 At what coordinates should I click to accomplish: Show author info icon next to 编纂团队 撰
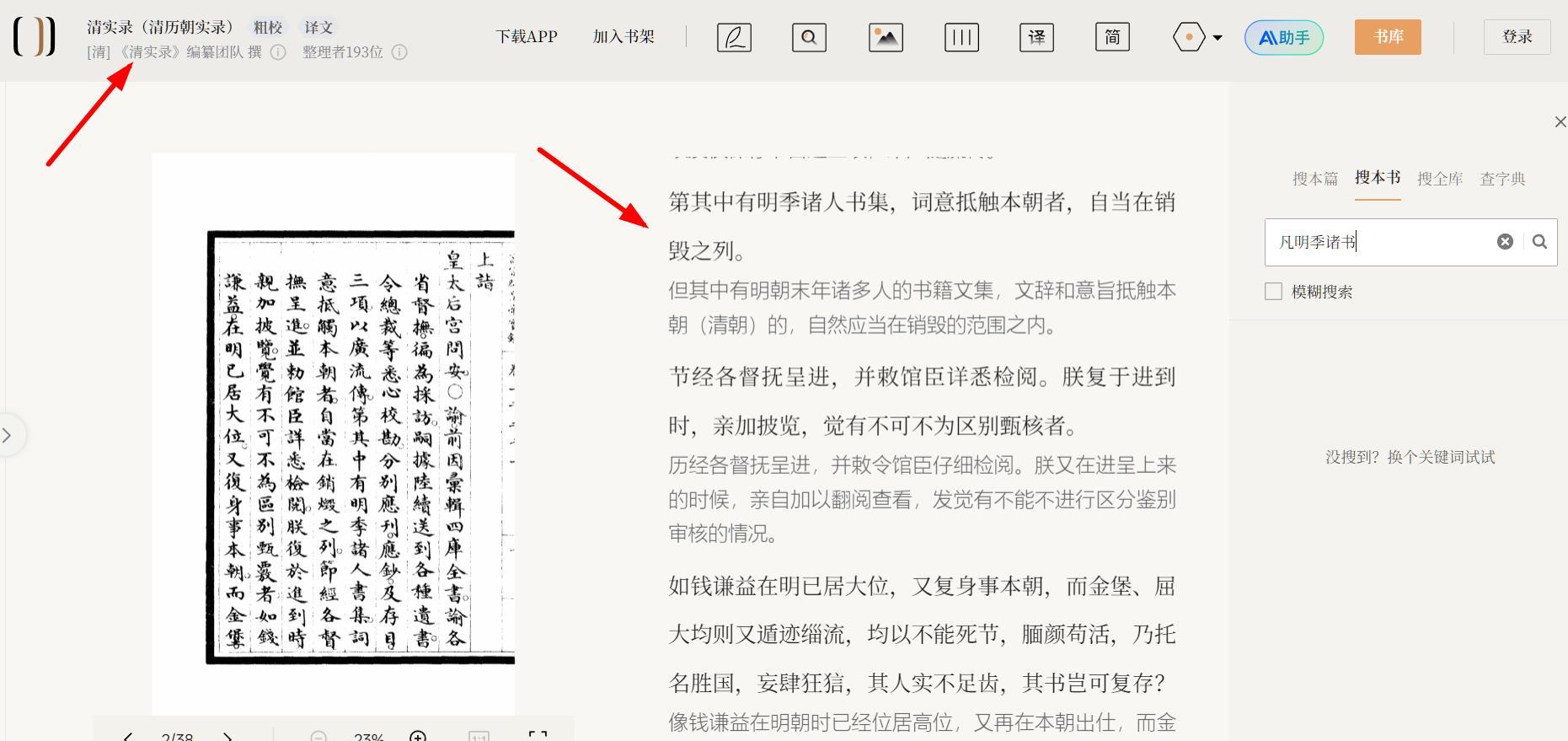278,52
